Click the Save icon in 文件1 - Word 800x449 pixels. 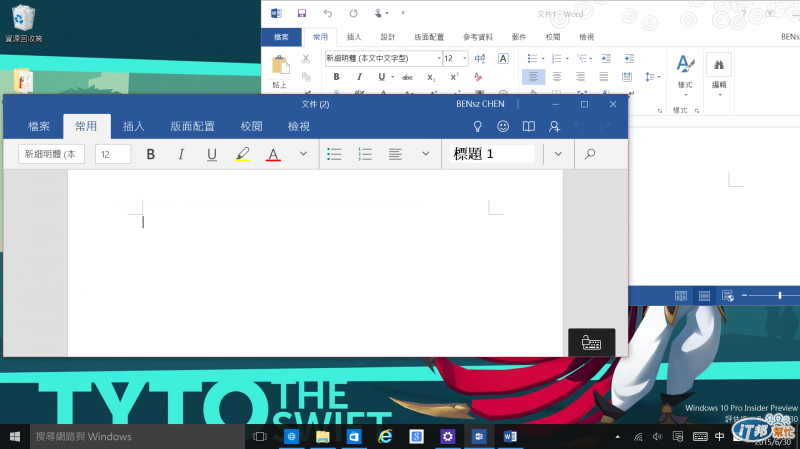(302, 13)
